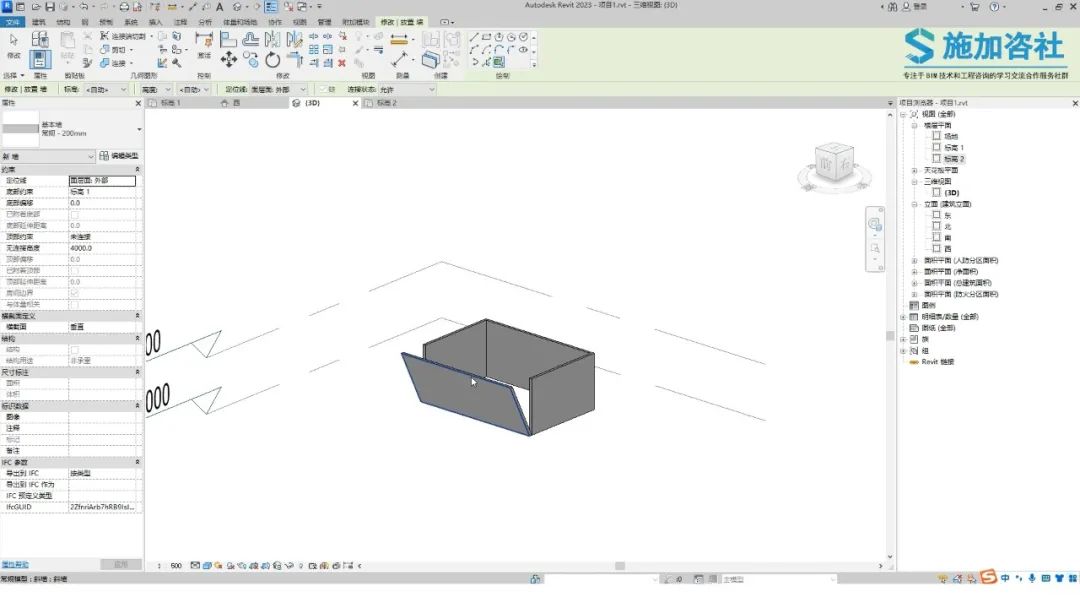Click the horizontal scrollbar under the view

[620, 566]
